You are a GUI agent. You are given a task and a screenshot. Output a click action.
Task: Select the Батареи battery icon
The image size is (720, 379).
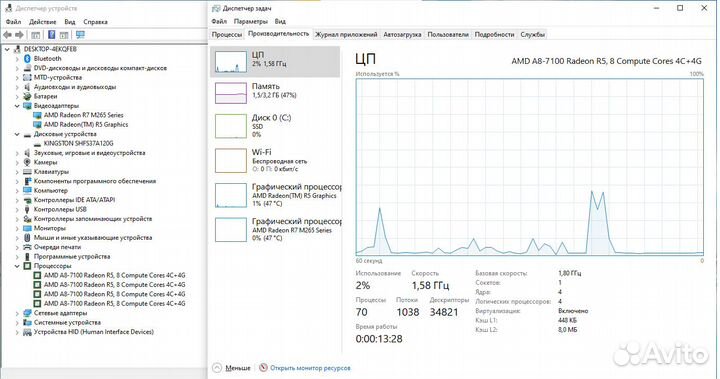pos(27,96)
